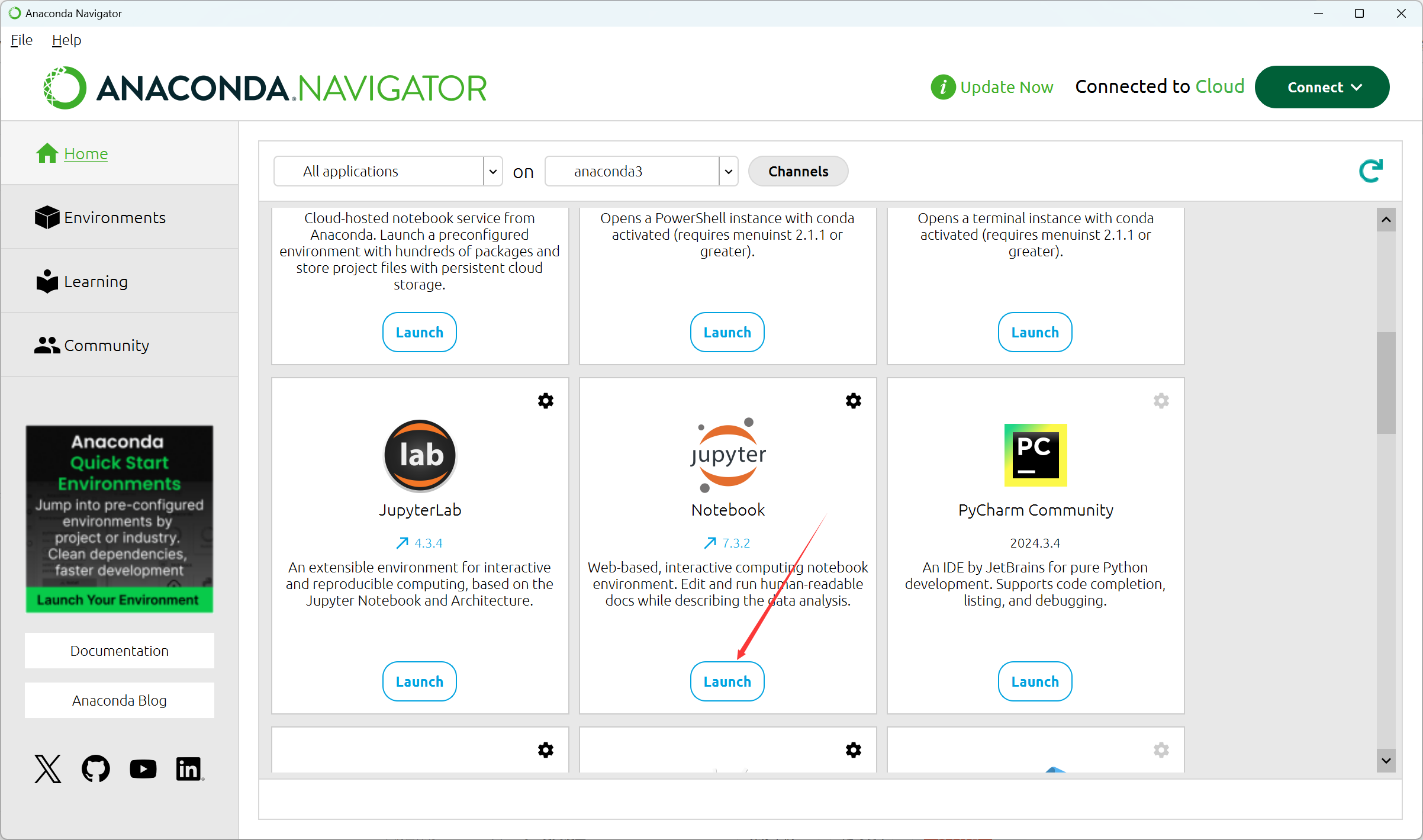Open the X (Twitter) social icon

click(x=48, y=768)
